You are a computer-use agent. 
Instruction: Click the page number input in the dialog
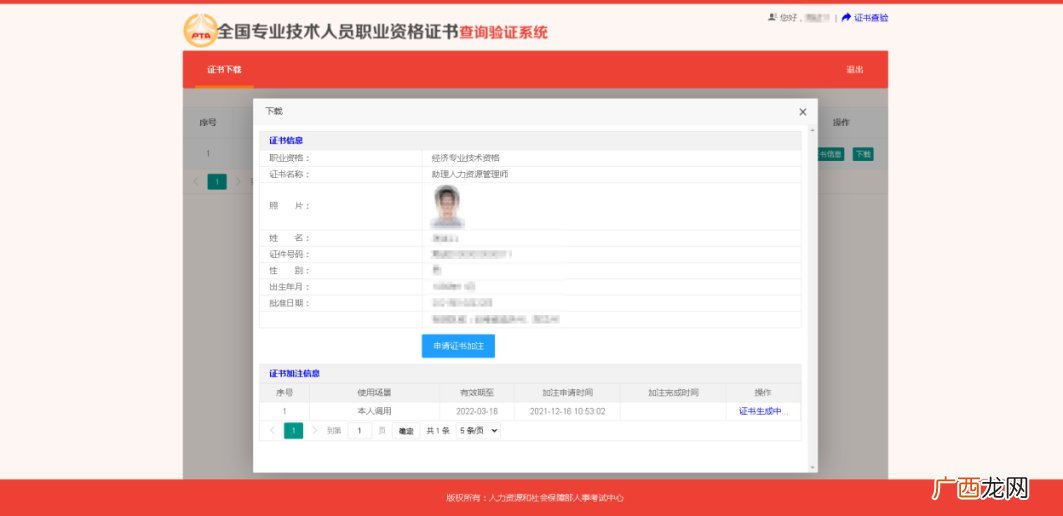pyautogui.click(x=359, y=431)
